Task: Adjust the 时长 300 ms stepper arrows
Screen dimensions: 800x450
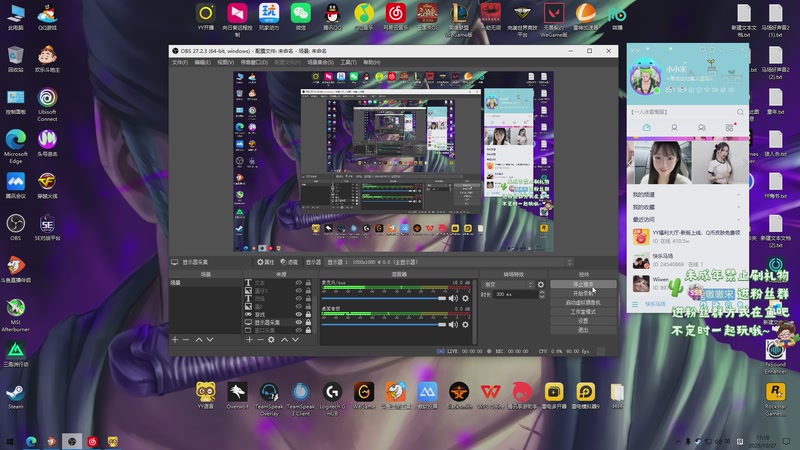Action: click(x=542, y=294)
